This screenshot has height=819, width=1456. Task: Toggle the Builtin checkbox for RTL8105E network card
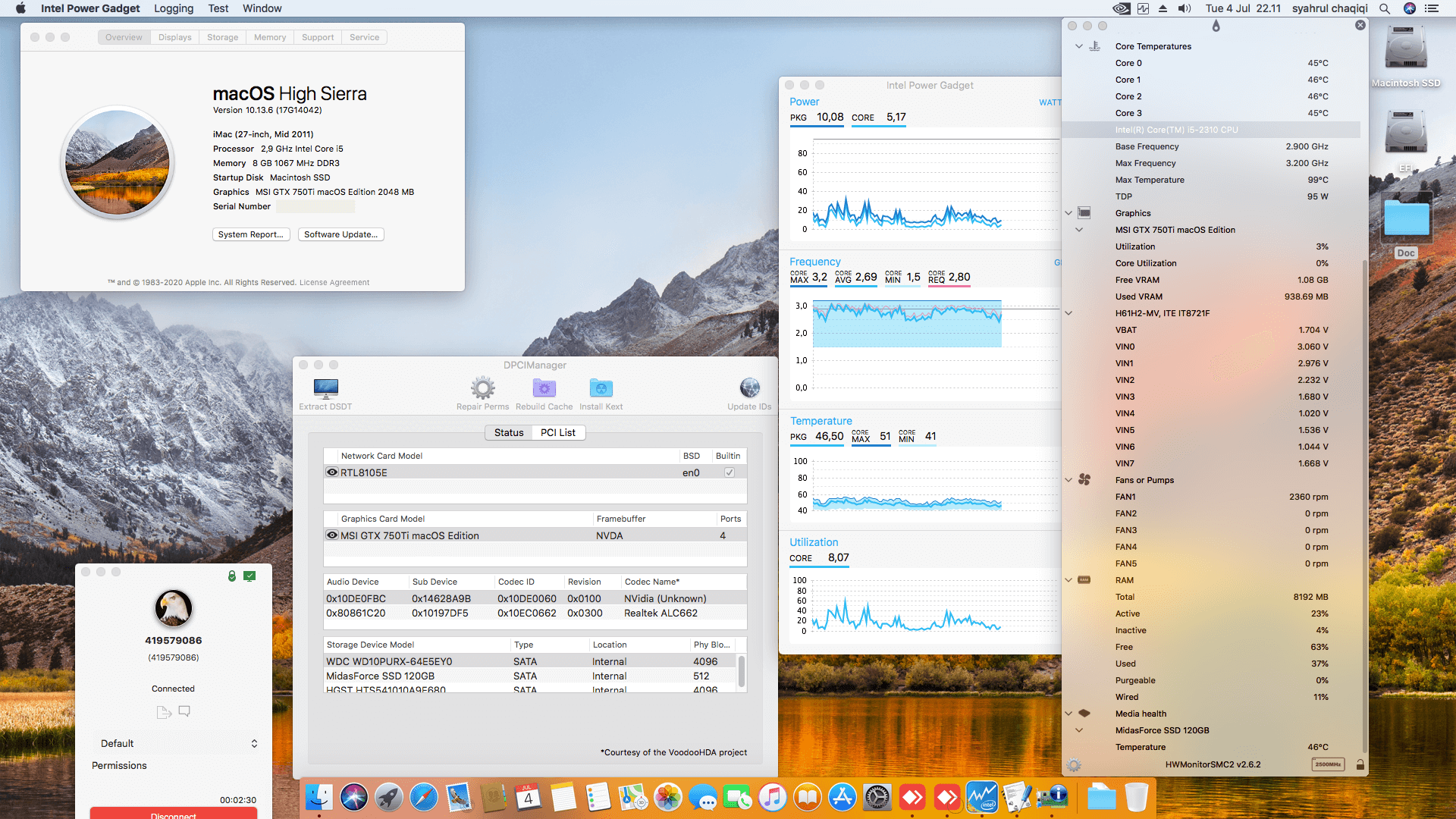point(729,472)
